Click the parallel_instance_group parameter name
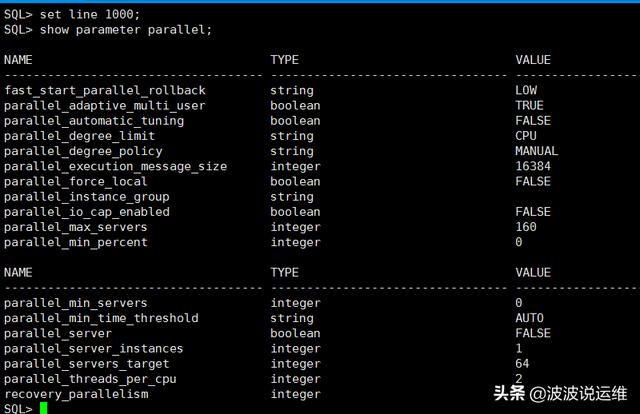The height and width of the screenshot is (414, 640). click(87, 197)
